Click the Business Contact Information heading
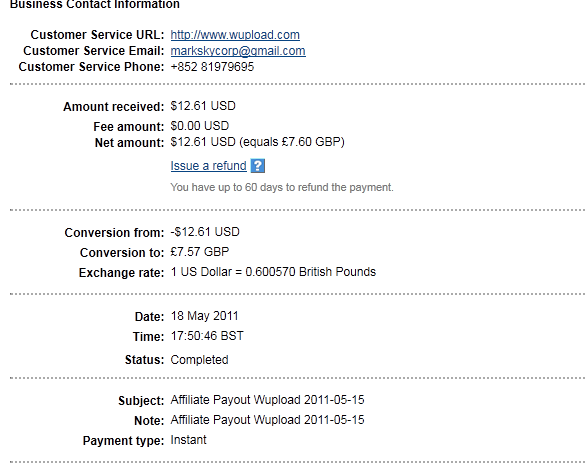 [95, 4]
